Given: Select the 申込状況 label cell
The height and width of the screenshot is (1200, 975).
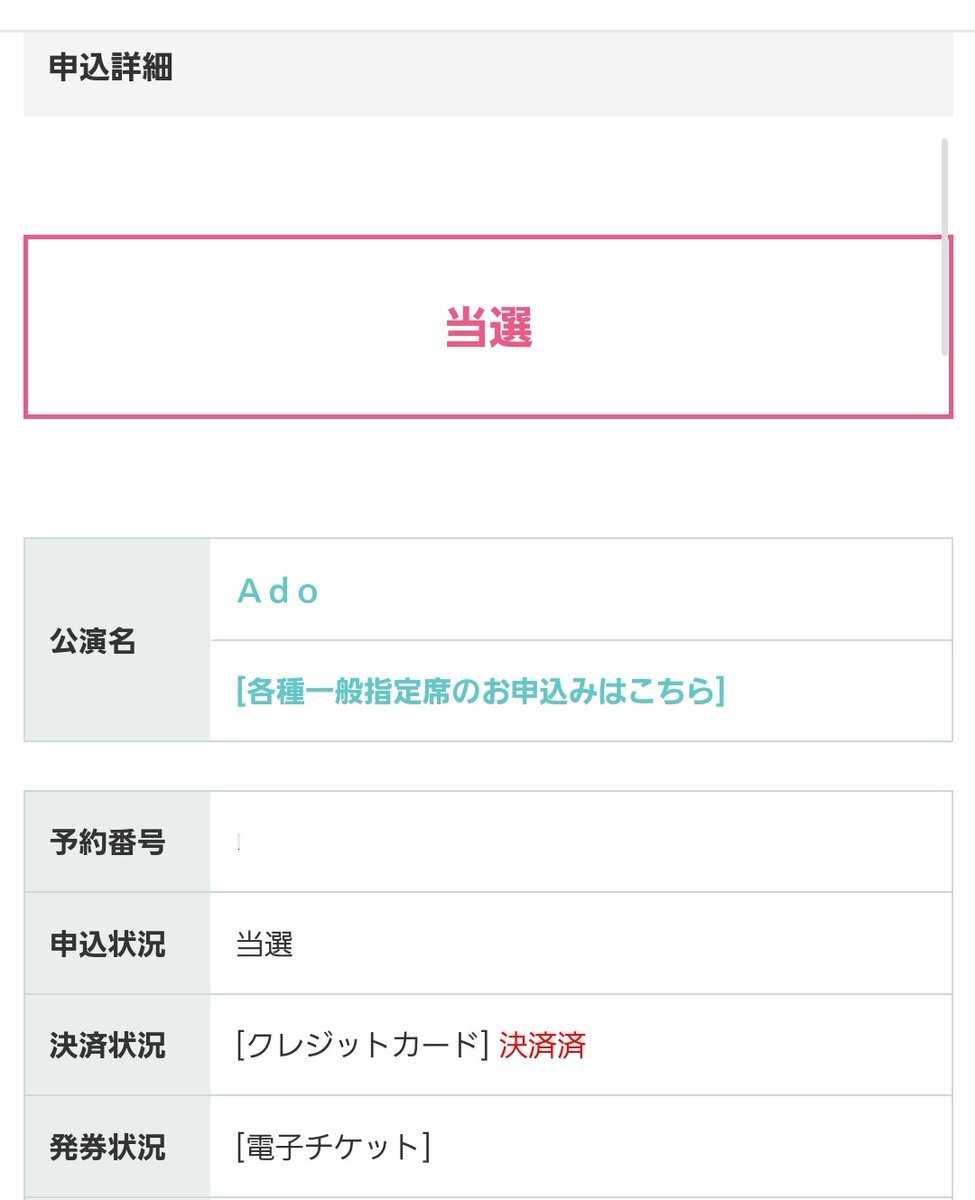Looking at the screenshot, I should pos(117,944).
